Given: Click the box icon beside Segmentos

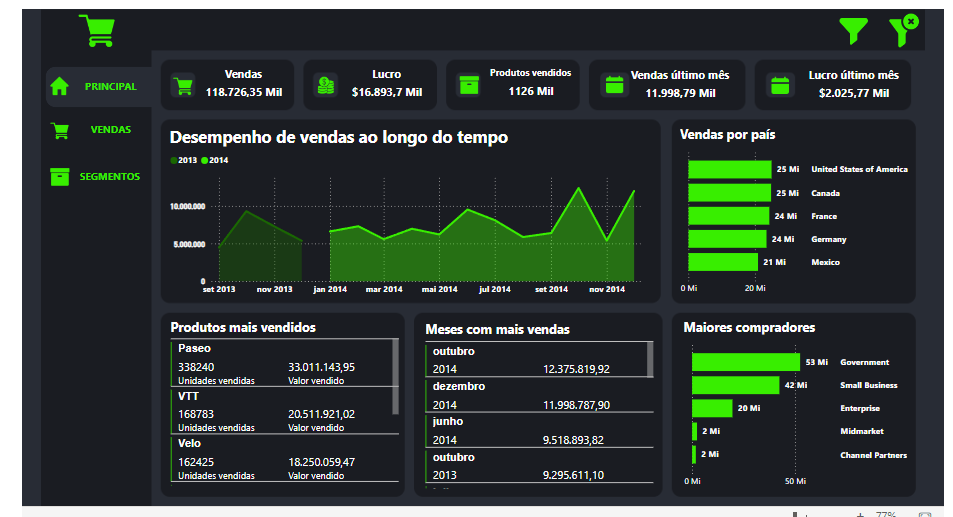Looking at the screenshot, I should 60,177.
